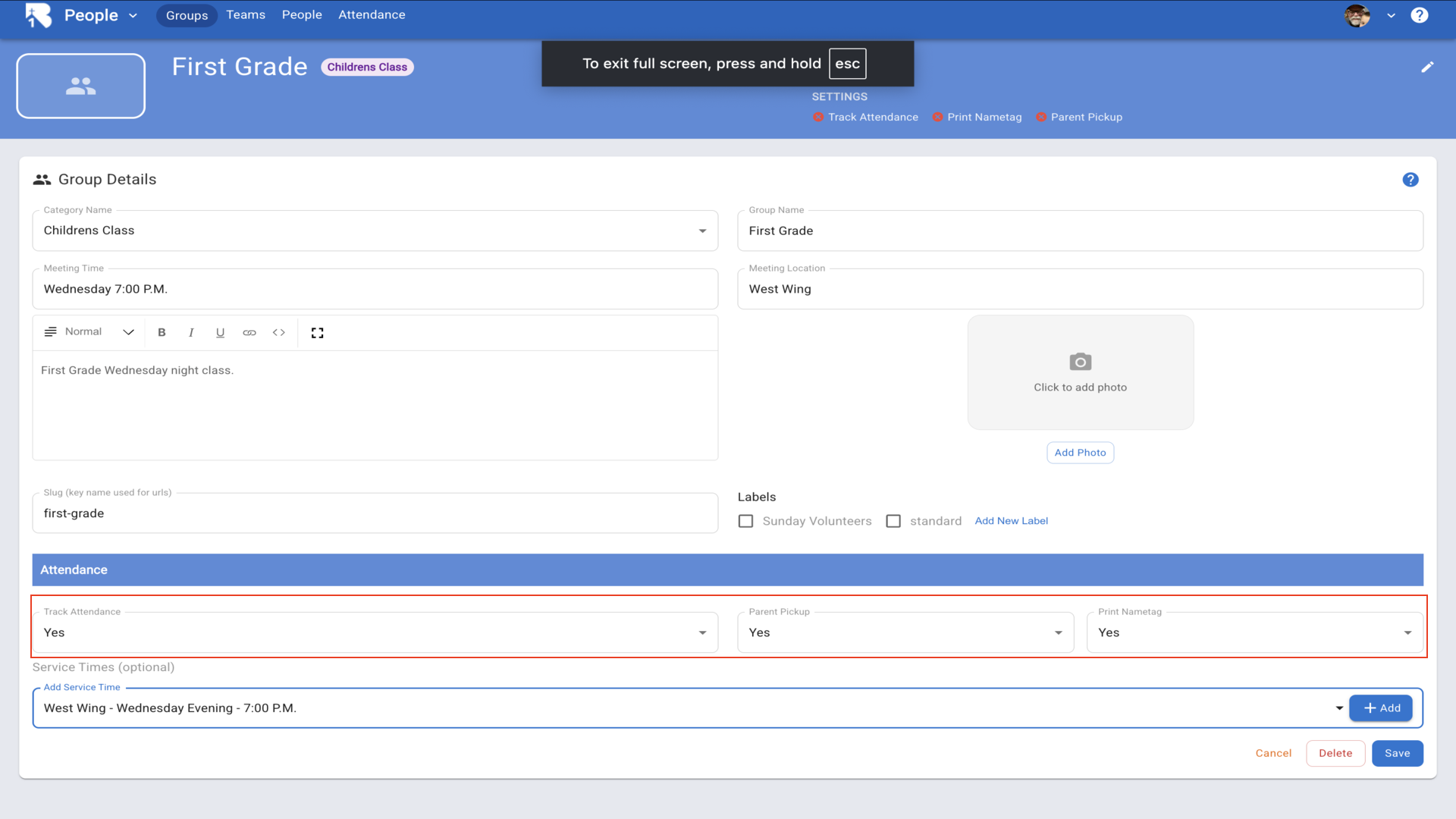Image resolution: width=1456 pixels, height=819 pixels.
Task: Open Group Details help icon
Action: point(1410,180)
